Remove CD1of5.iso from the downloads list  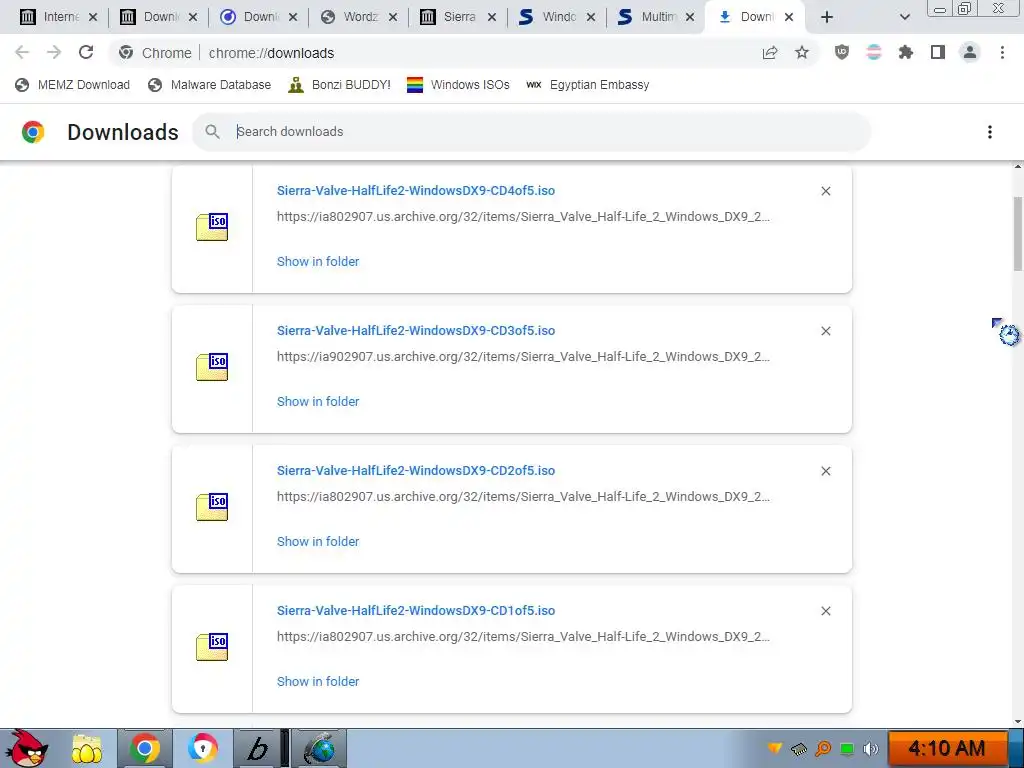point(826,611)
